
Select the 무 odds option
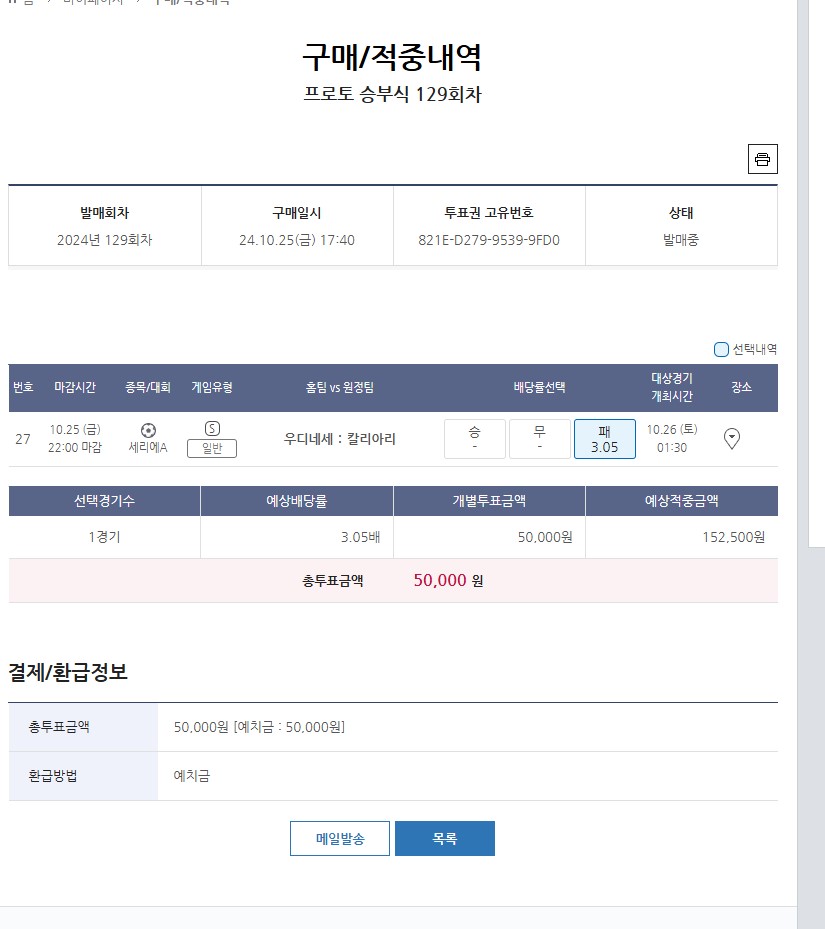(x=539, y=438)
